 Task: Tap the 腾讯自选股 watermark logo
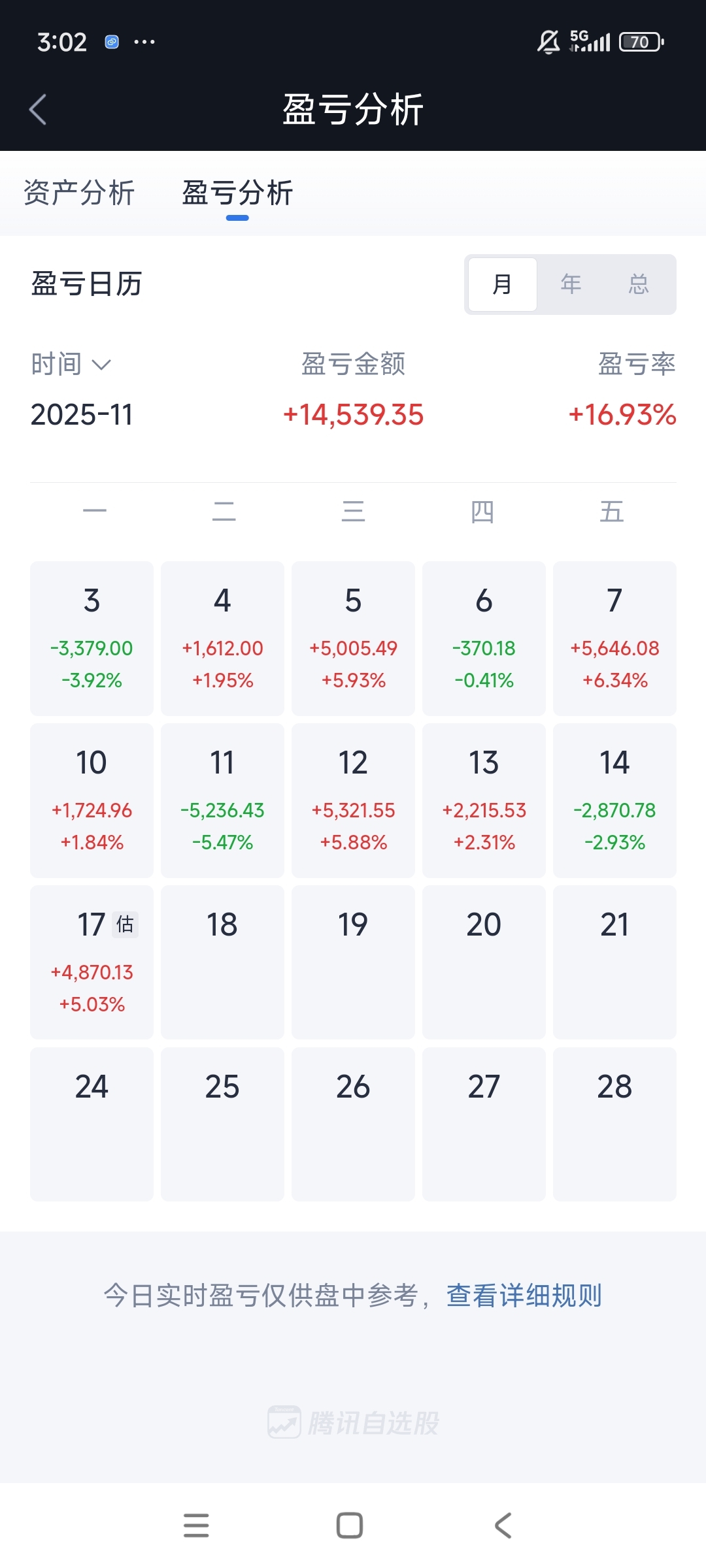pos(353,1422)
